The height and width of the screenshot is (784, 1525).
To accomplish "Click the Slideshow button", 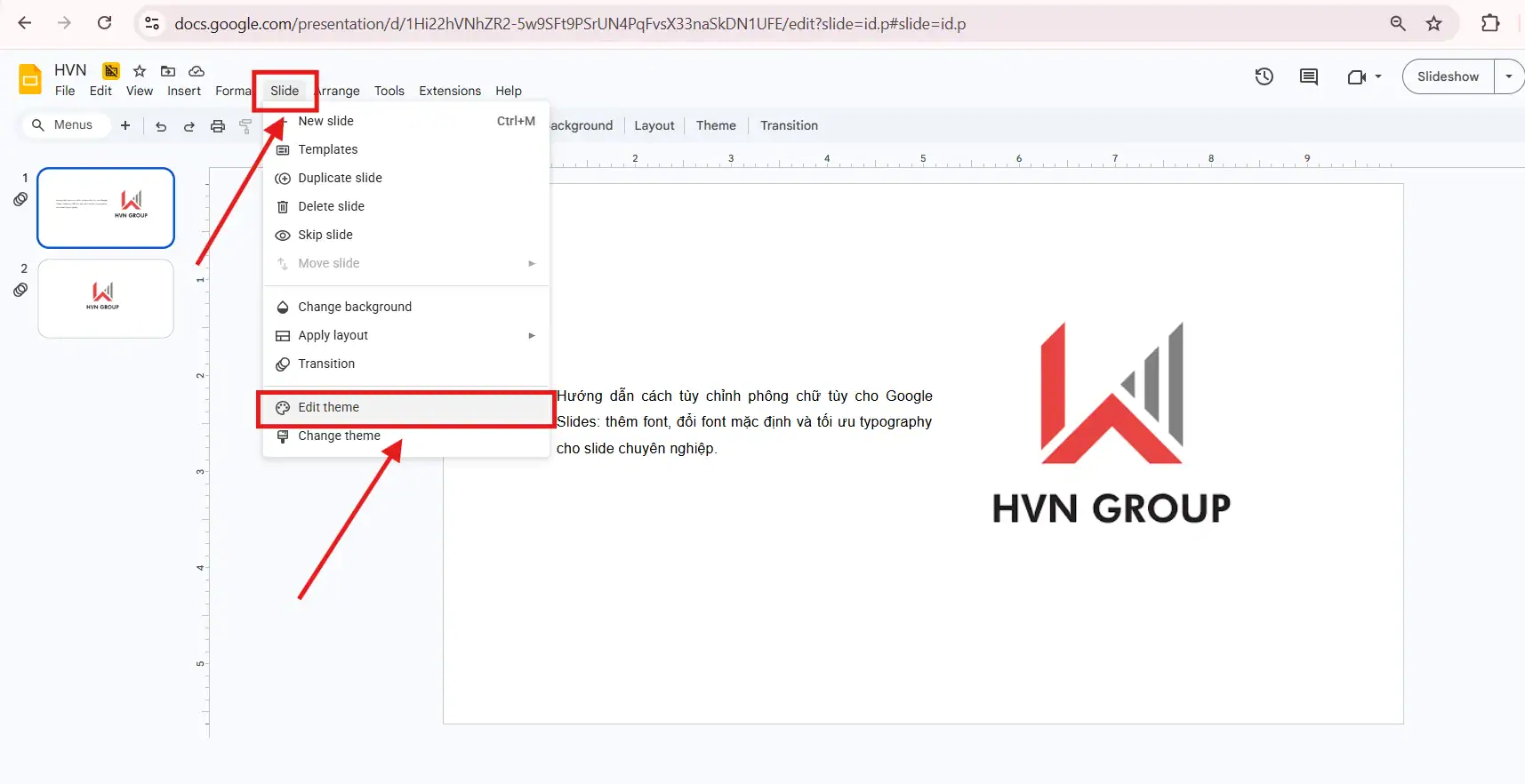I will 1448,76.
